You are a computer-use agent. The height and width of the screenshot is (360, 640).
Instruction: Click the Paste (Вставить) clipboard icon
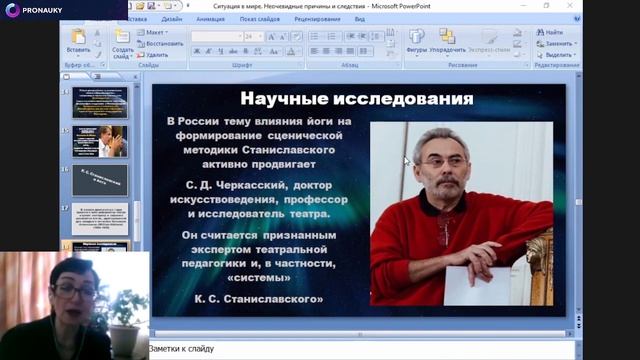(78, 37)
